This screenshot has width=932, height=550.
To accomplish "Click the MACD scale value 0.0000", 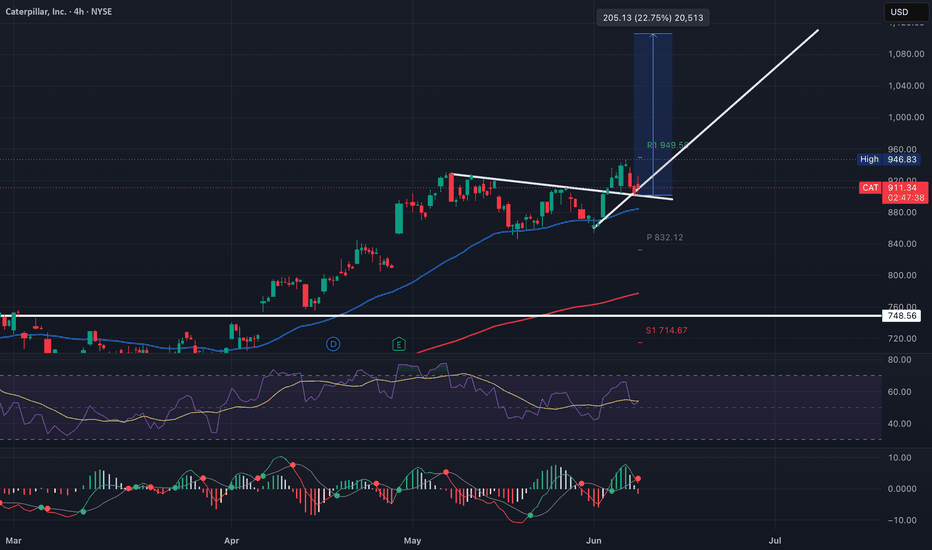I will 902,489.
